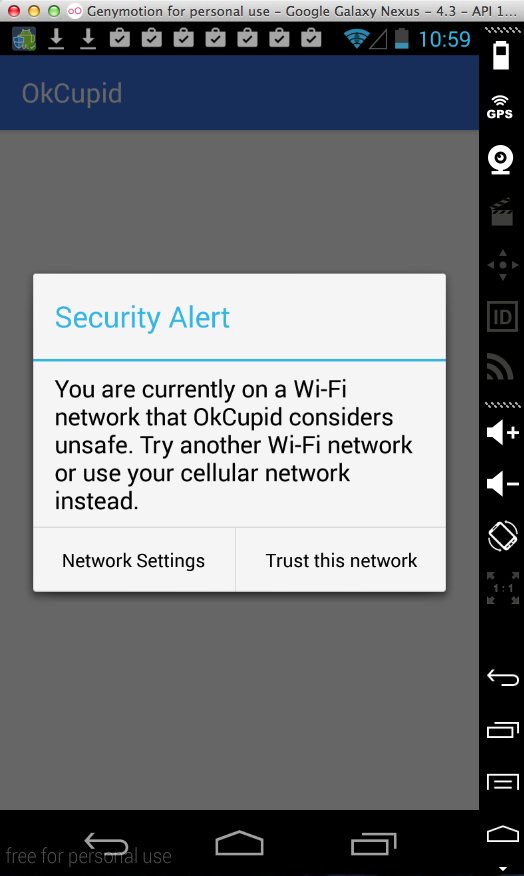
Task: Click the first download notification icon
Action: 56,39
